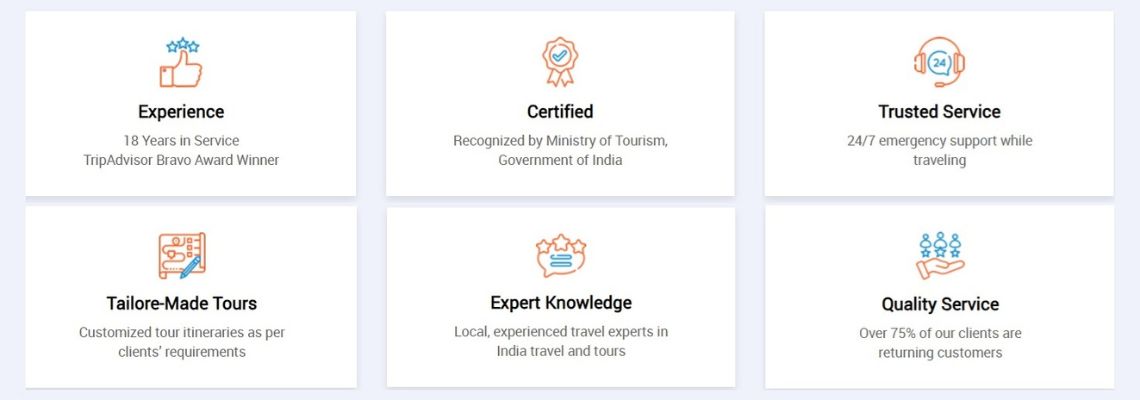Click the hand holding people icon
This screenshot has width=1140, height=400.
point(939,256)
